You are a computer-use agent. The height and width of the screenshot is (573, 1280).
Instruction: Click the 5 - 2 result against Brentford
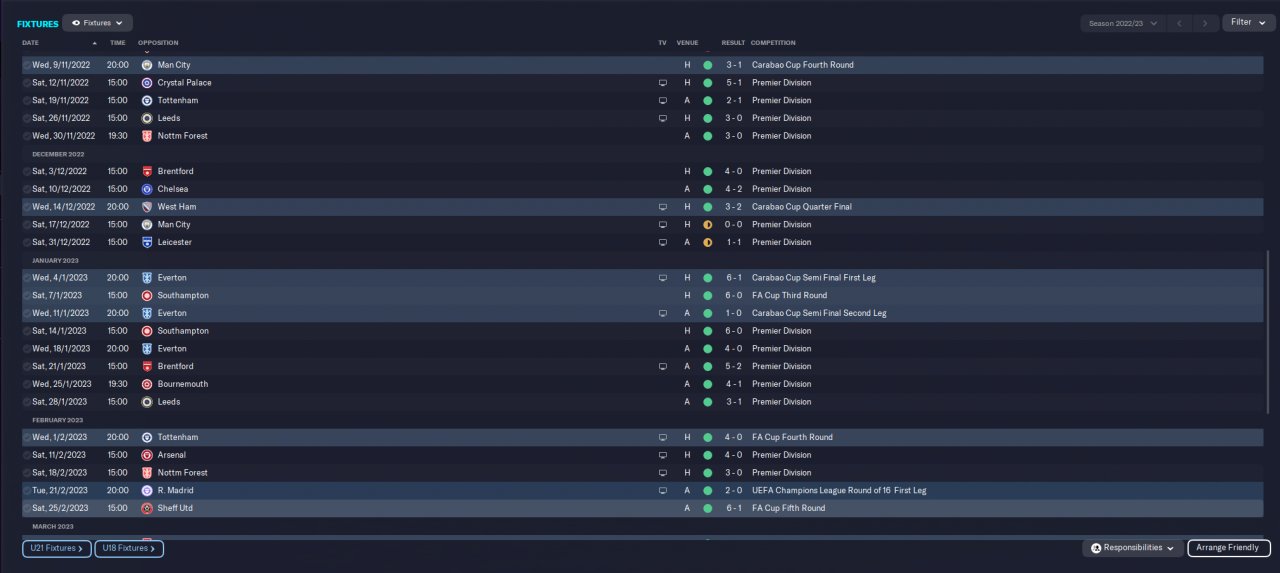click(733, 367)
